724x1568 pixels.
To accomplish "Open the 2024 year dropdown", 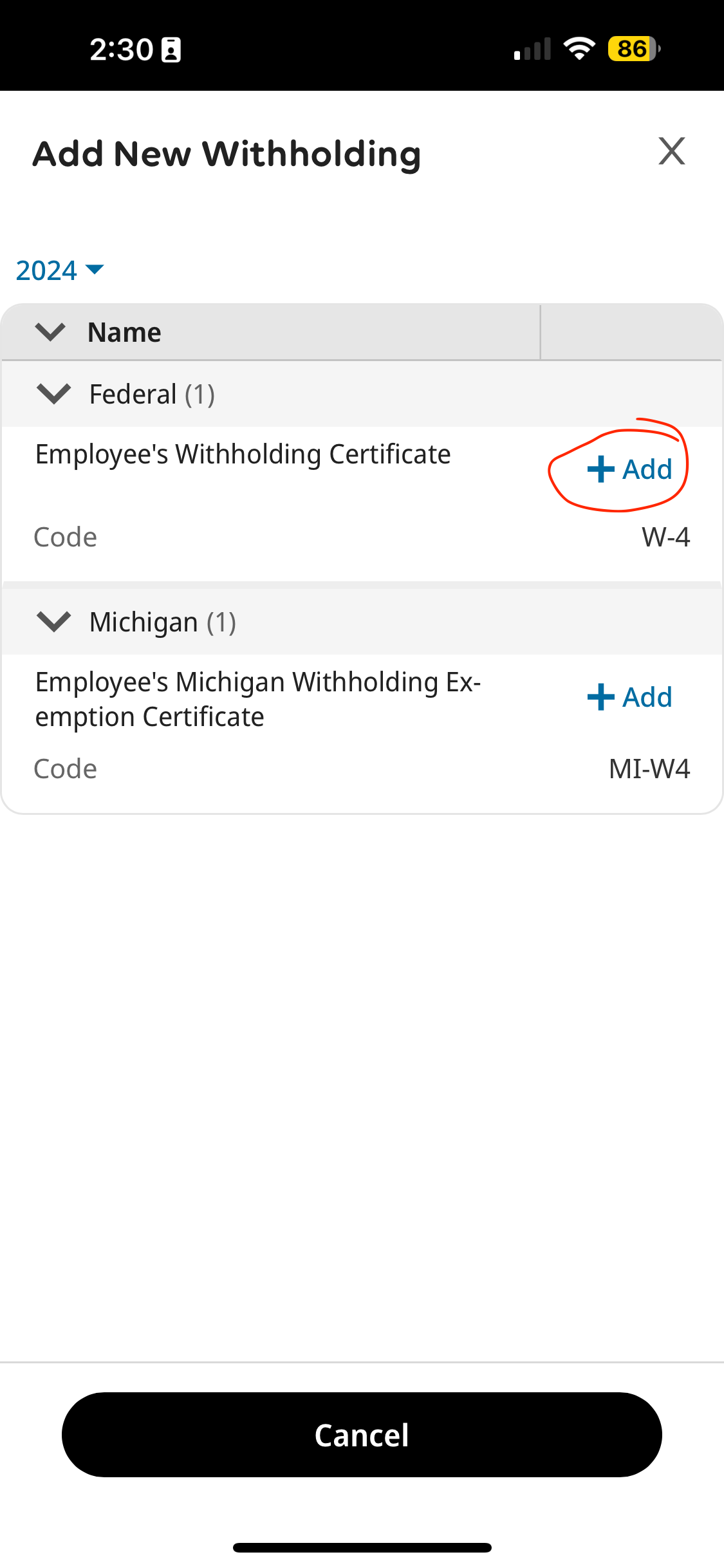I will point(59,270).
